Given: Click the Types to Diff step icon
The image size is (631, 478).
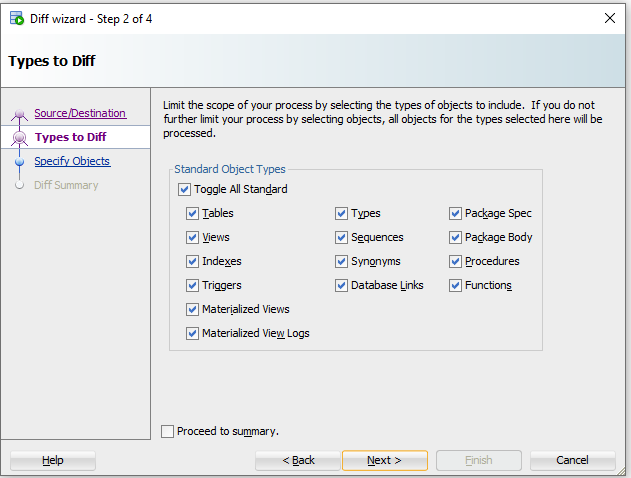Looking at the screenshot, I should pyautogui.click(x=19, y=138).
